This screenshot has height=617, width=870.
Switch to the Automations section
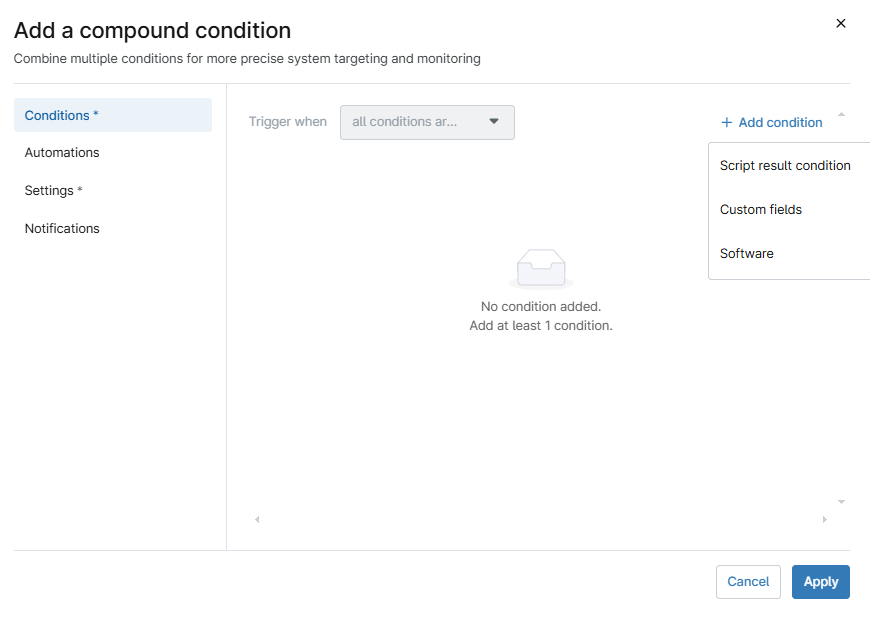click(x=61, y=152)
